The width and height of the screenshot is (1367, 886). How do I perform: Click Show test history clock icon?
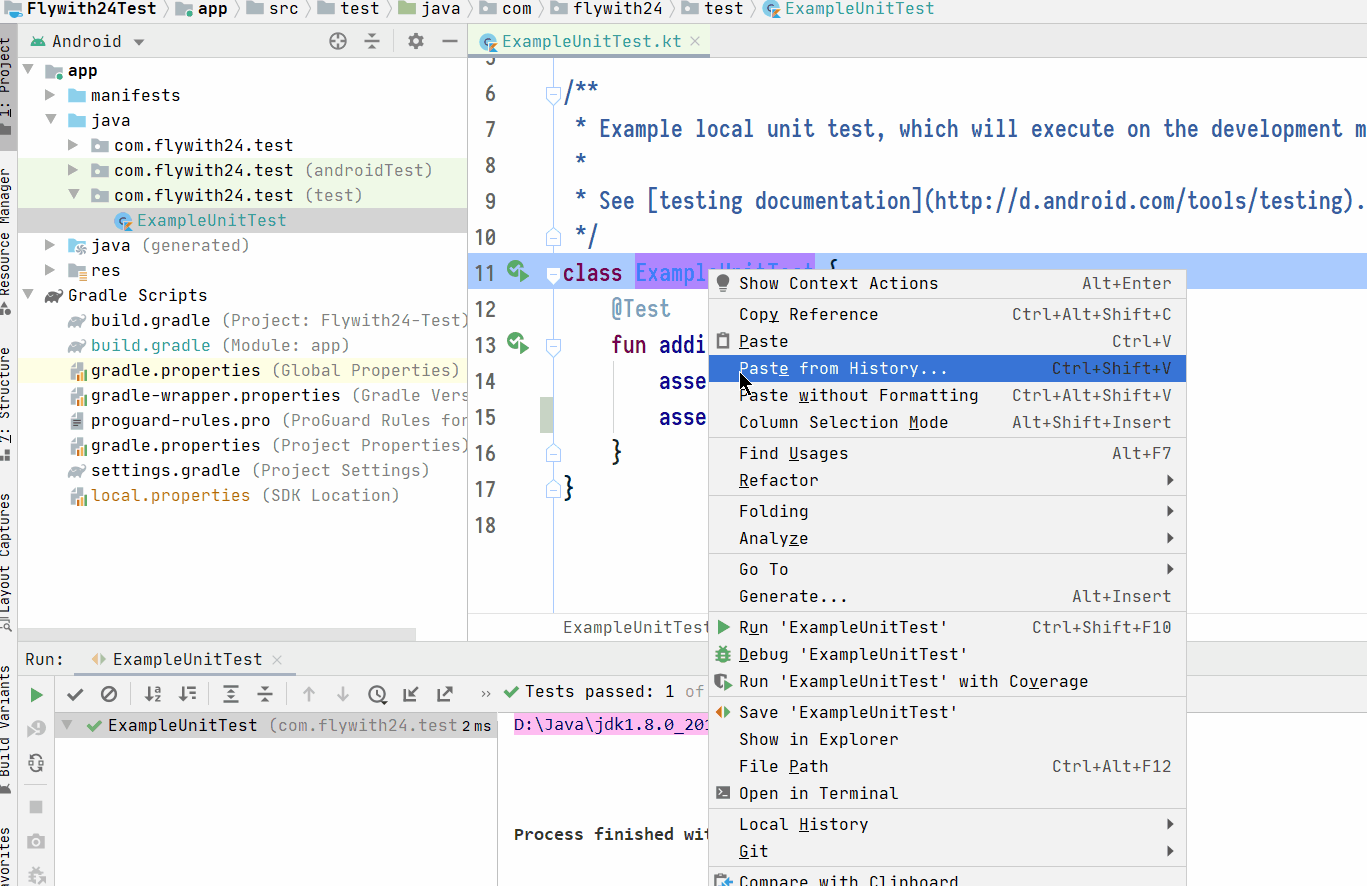377,694
